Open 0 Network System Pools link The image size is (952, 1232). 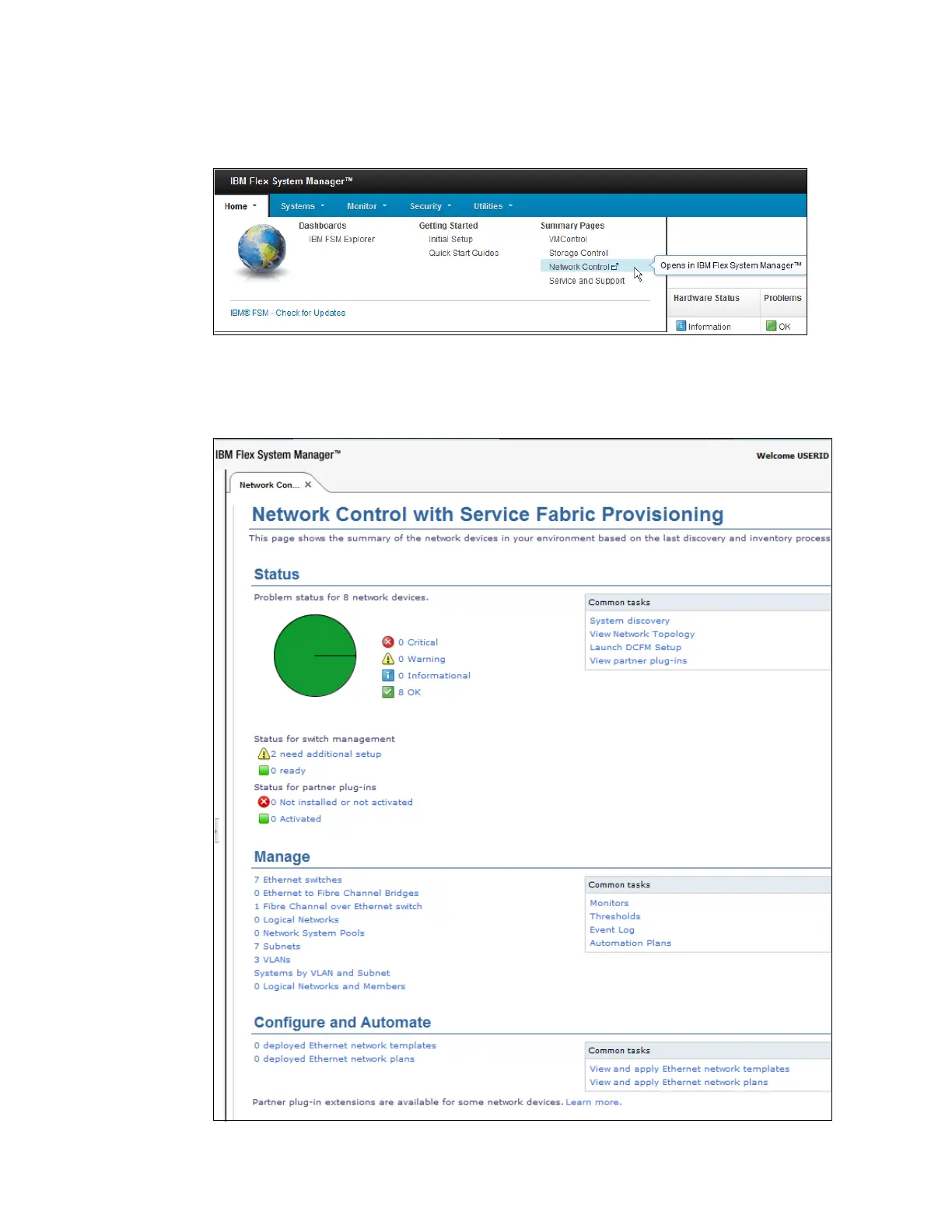[309, 933]
